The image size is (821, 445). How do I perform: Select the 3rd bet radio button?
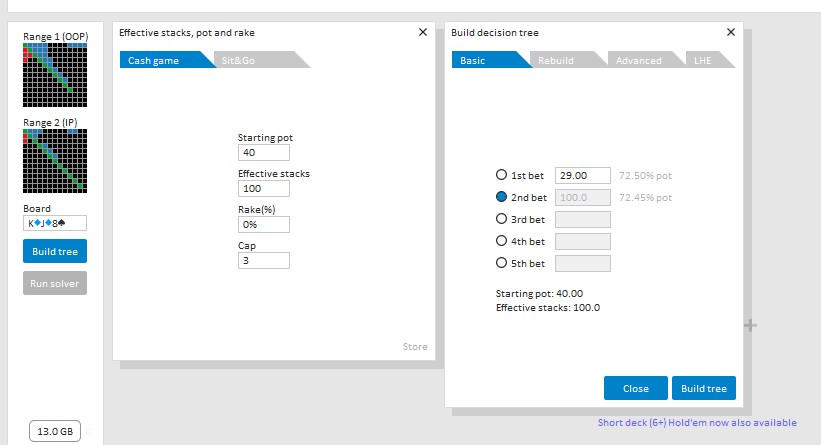(x=503, y=219)
